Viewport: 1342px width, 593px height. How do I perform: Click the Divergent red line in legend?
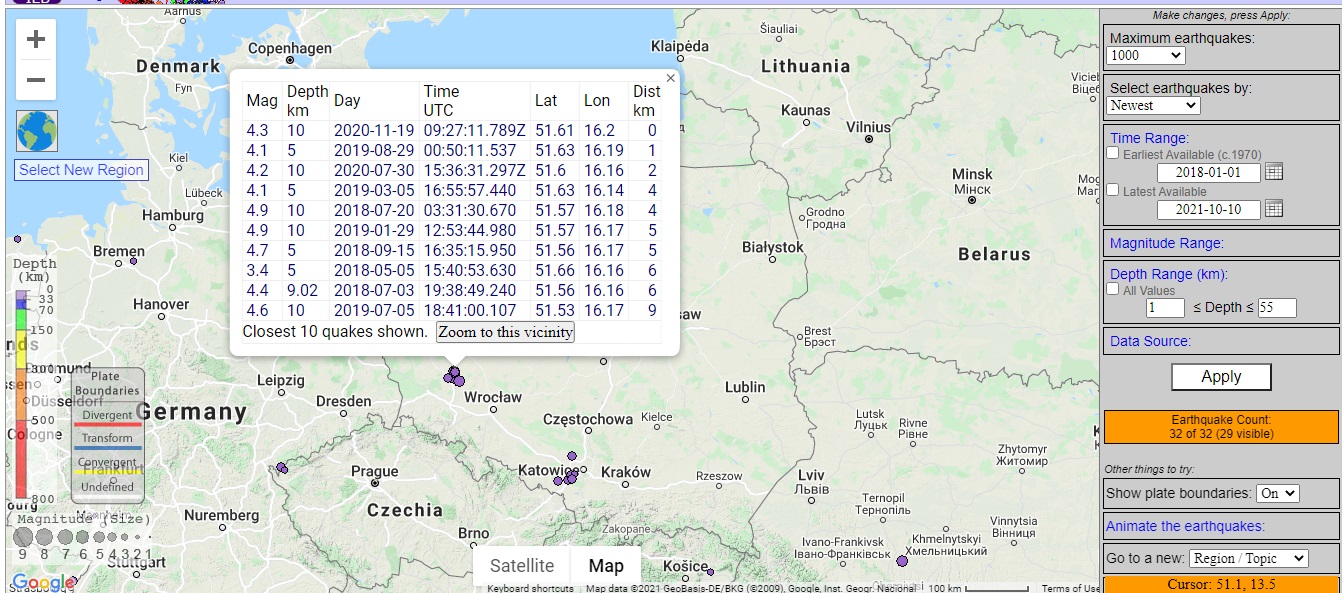(107, 425)
